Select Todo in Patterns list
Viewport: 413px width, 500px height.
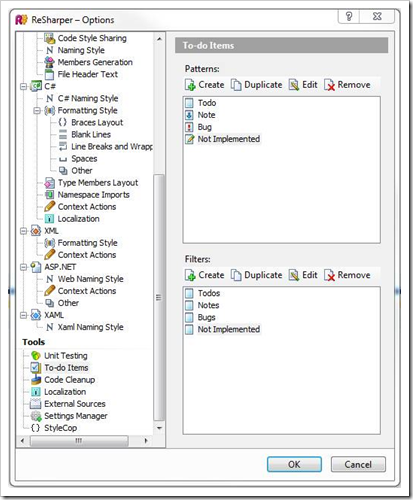tap(207, 103)
